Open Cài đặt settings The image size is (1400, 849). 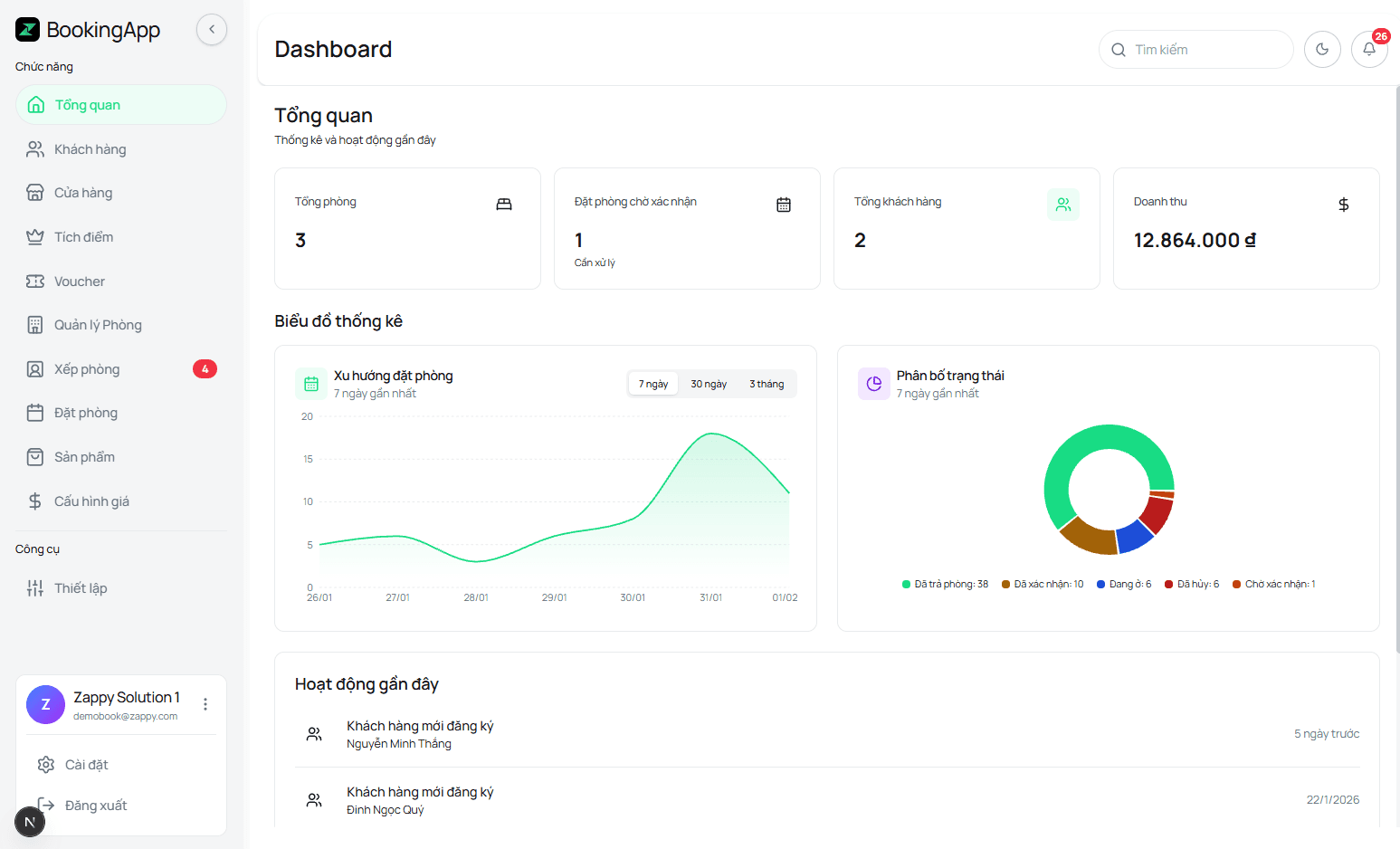coord(86,764)
